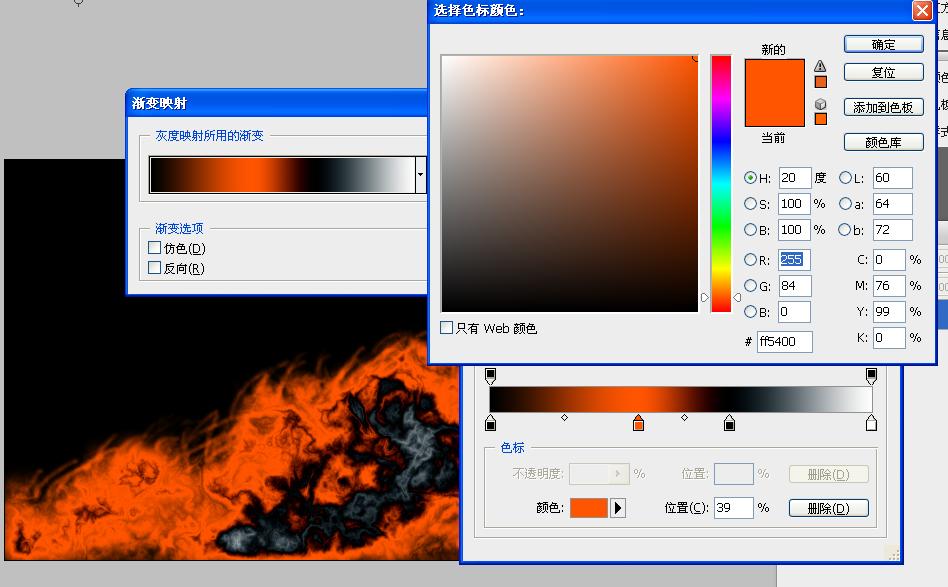Select the HSB B brightness radio button

[750, 230]
